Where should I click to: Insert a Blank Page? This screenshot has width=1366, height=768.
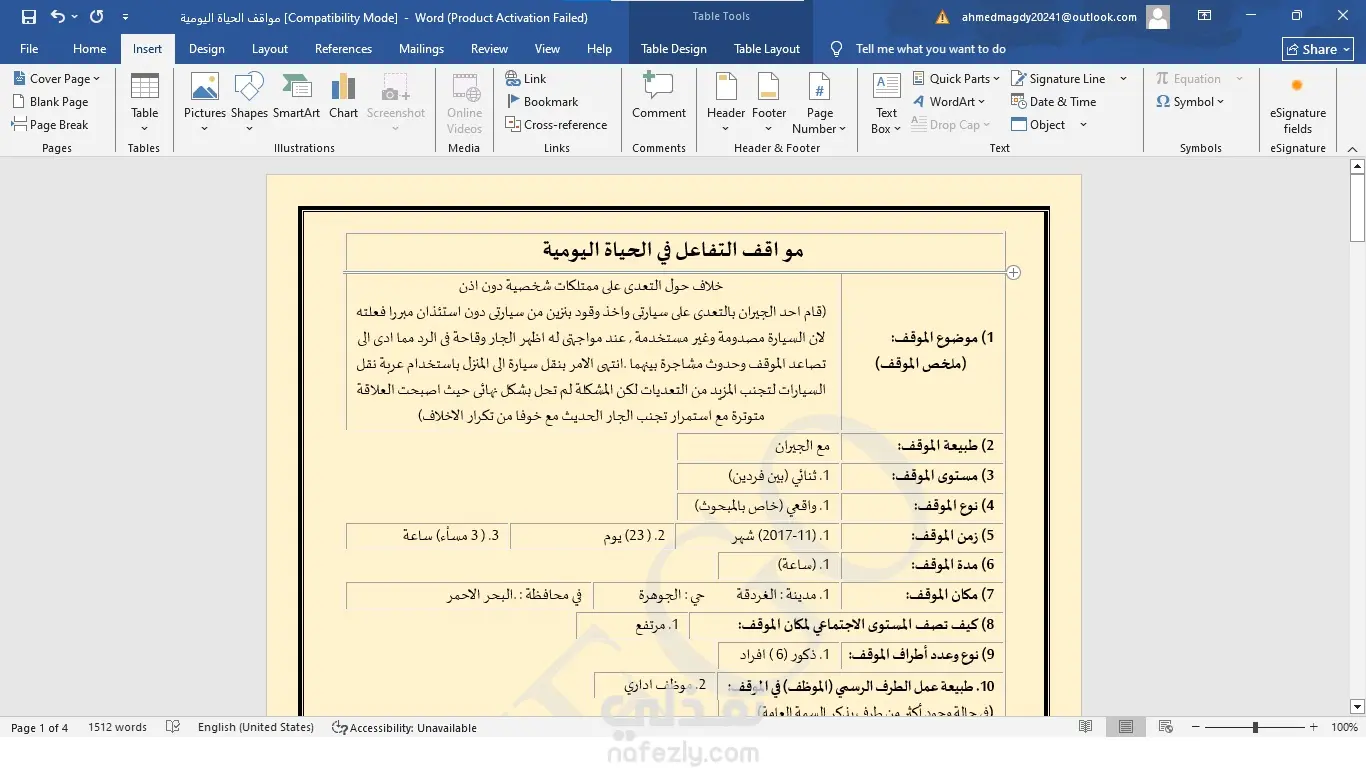(50, 101)
